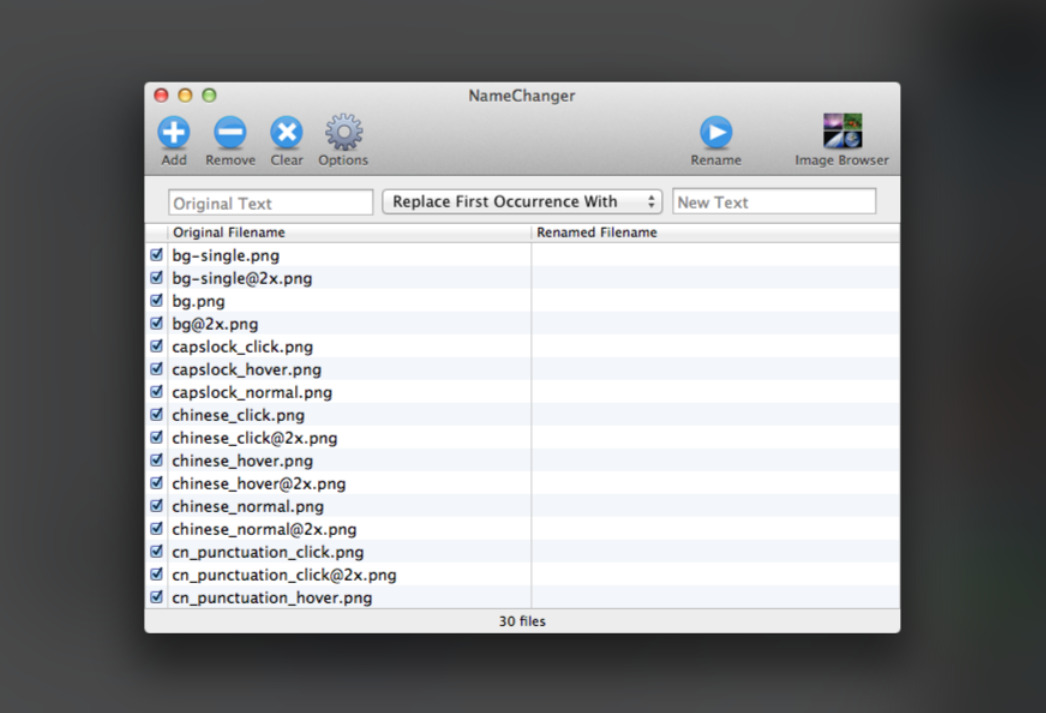Image resolution: width=1046 pixels, height=713 pixels.
Task: Minimize NameChanger with the yellow button
Action: coord(185,95)
